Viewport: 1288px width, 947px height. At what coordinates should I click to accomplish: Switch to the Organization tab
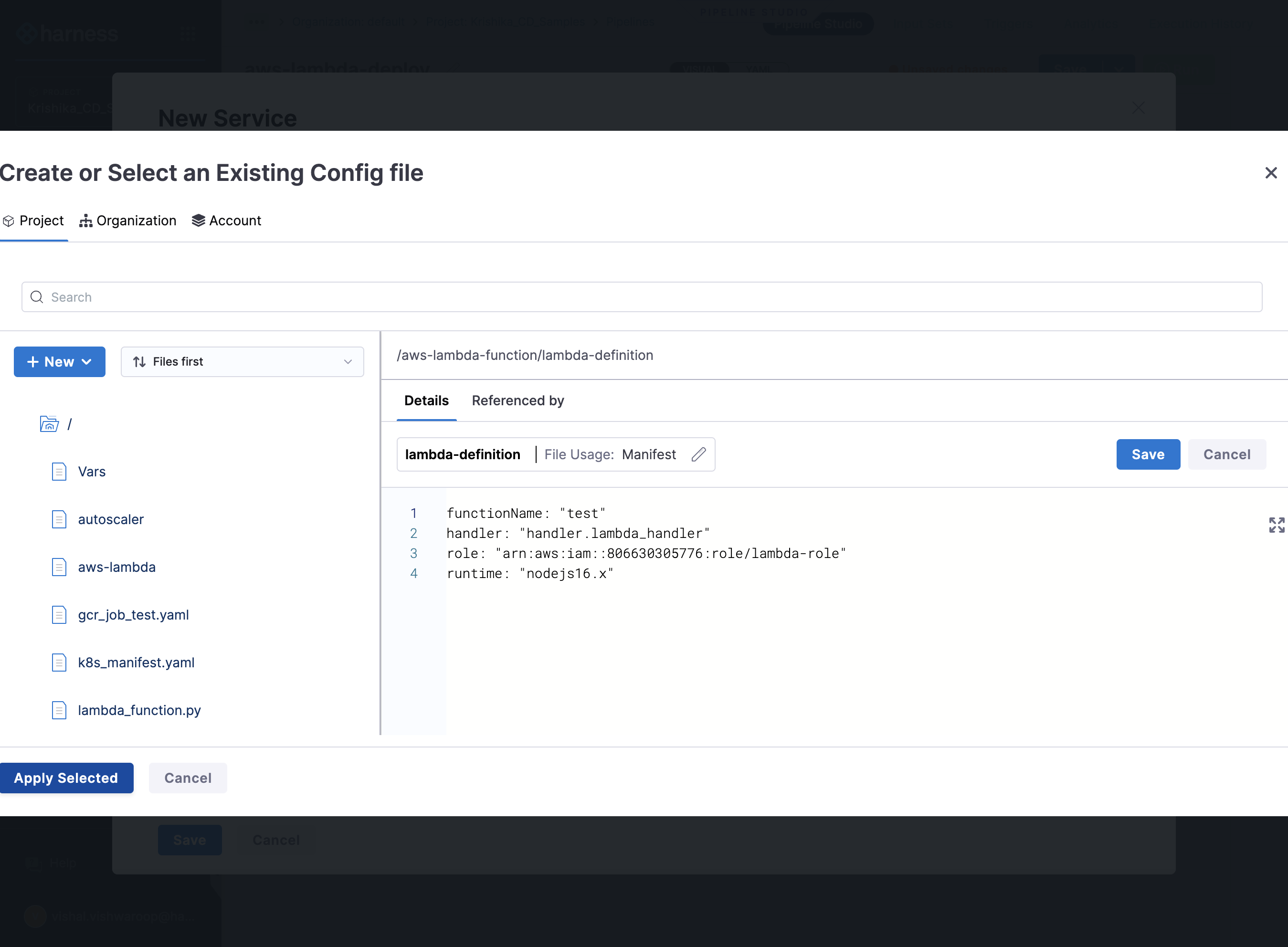128,221
